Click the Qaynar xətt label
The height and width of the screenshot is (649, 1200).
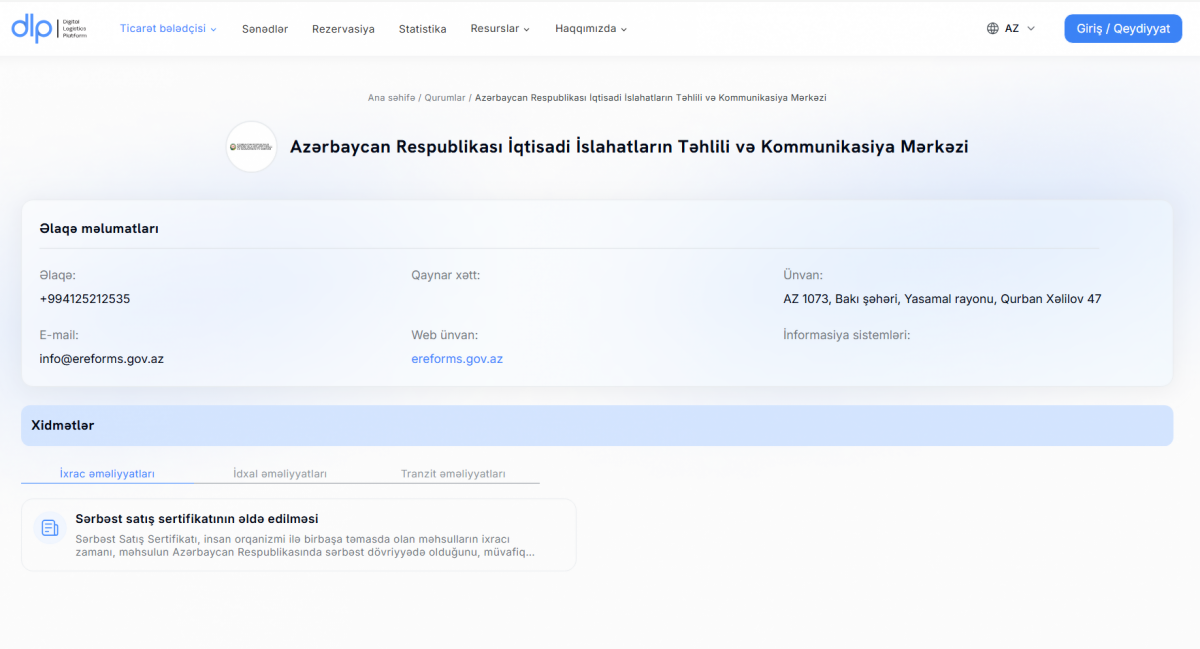pyautogui.click(x=445, y=275)
